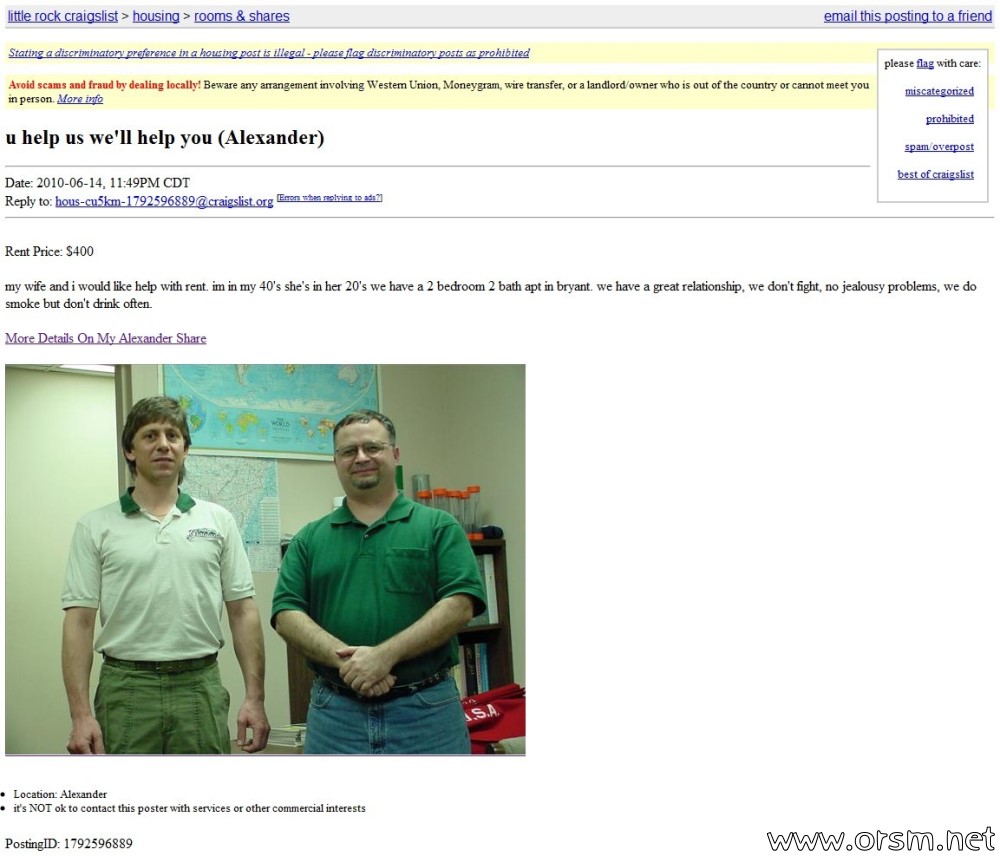Screen dimensions: 1000x856
Task: Click the world map in the photo
Action: (270, 408)
